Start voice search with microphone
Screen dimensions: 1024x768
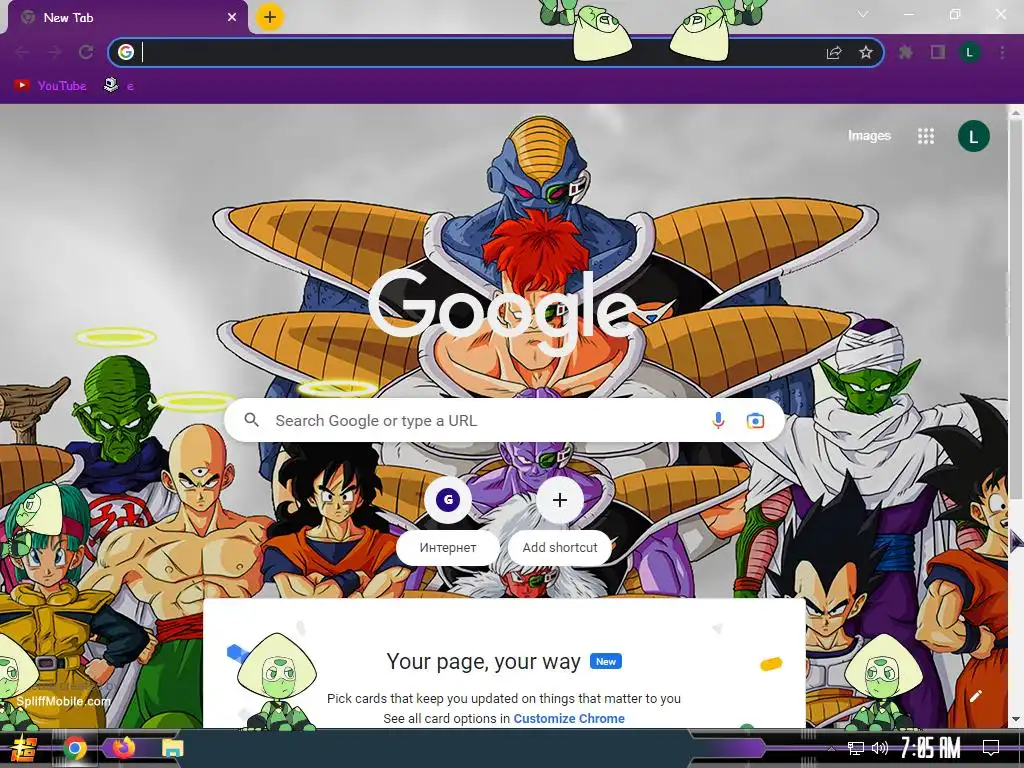coord(718,421)
